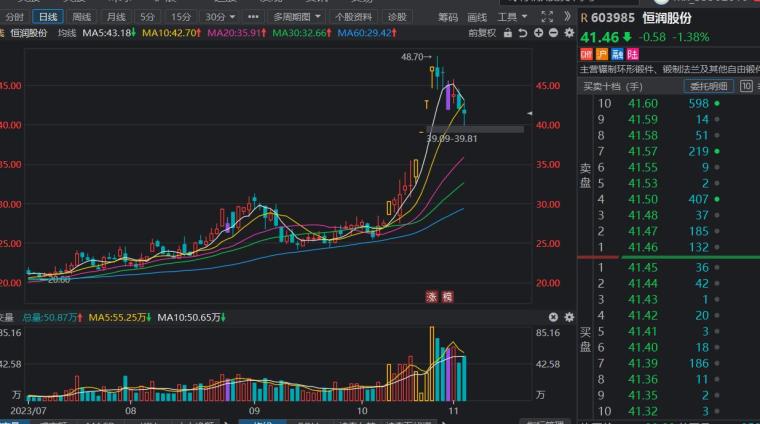
Task: Expand the 30分 period dropdown
Action: coord(220,17)
